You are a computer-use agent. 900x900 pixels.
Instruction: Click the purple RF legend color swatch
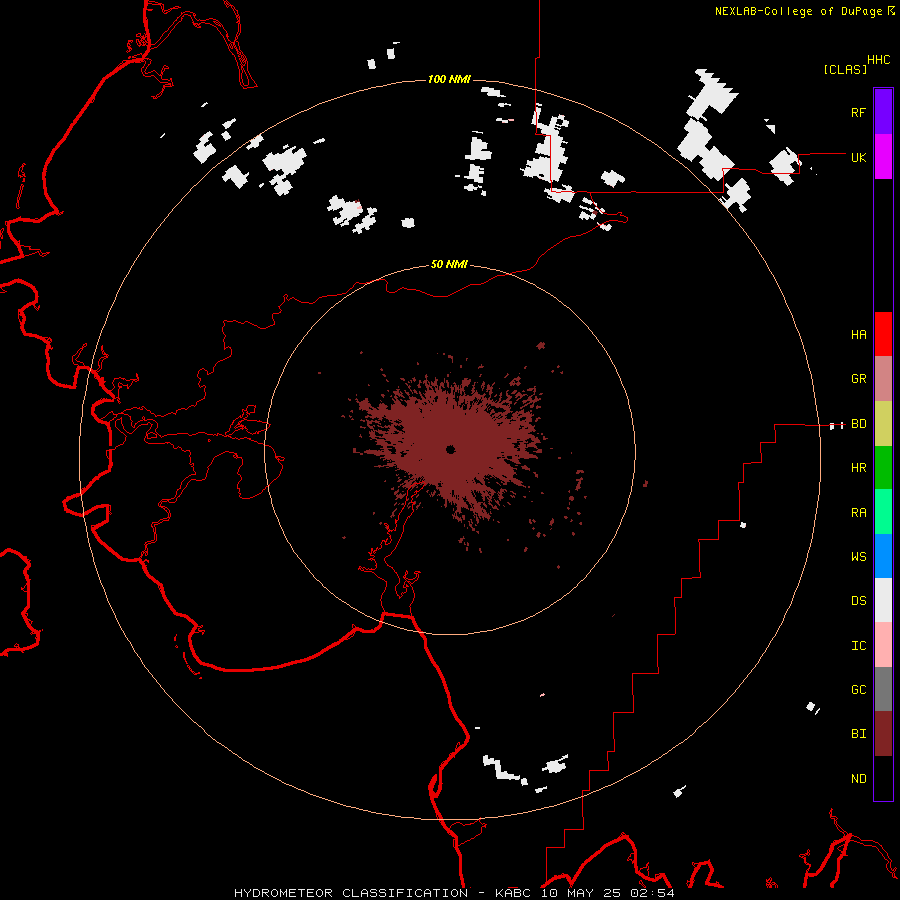pos(883,112)
